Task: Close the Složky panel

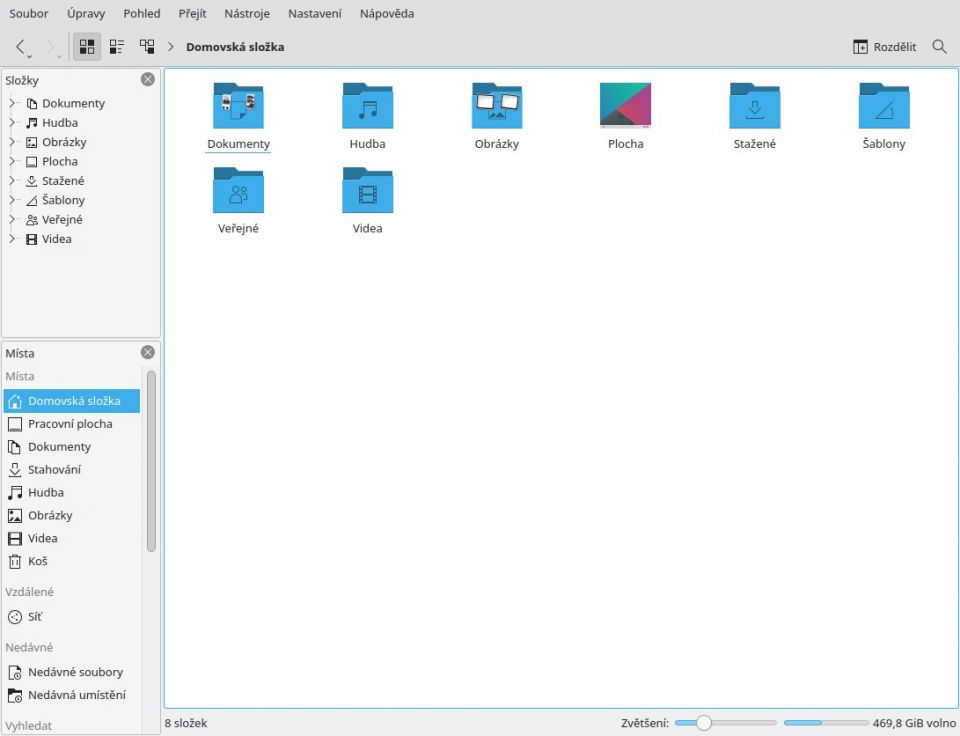Action: 148,80
